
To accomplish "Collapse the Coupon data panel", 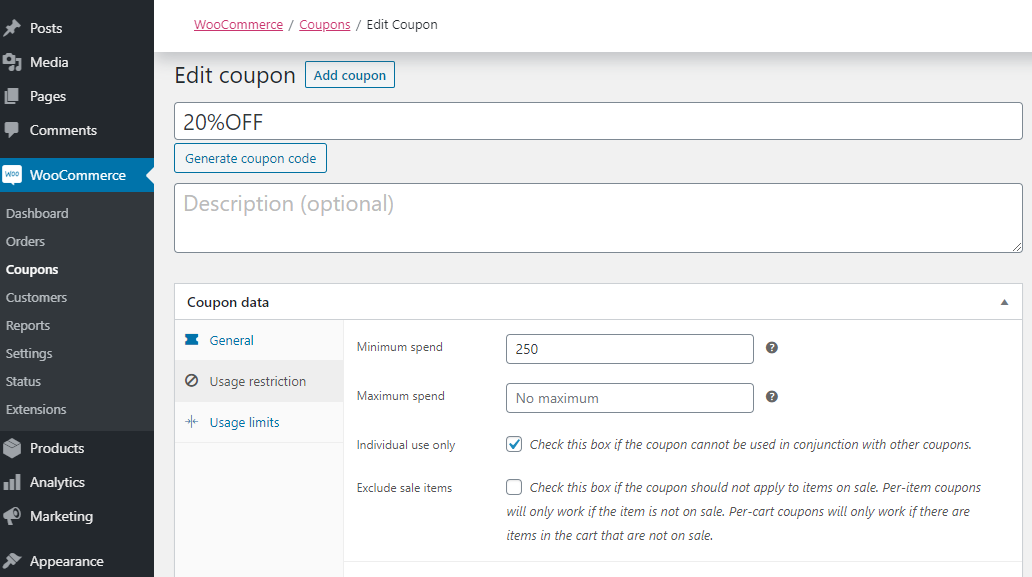I will point(1004,302).
